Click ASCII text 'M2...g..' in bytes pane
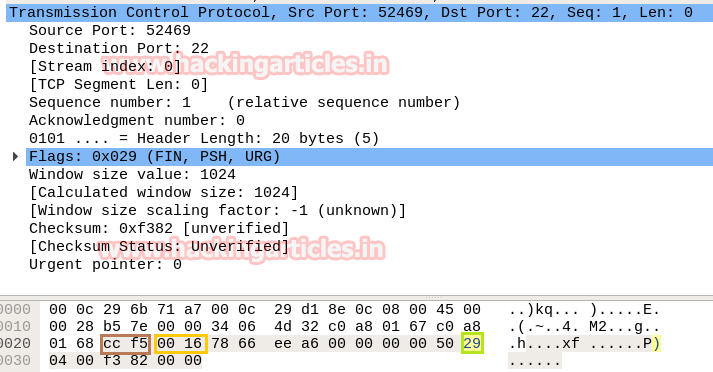 click(625, 327)
